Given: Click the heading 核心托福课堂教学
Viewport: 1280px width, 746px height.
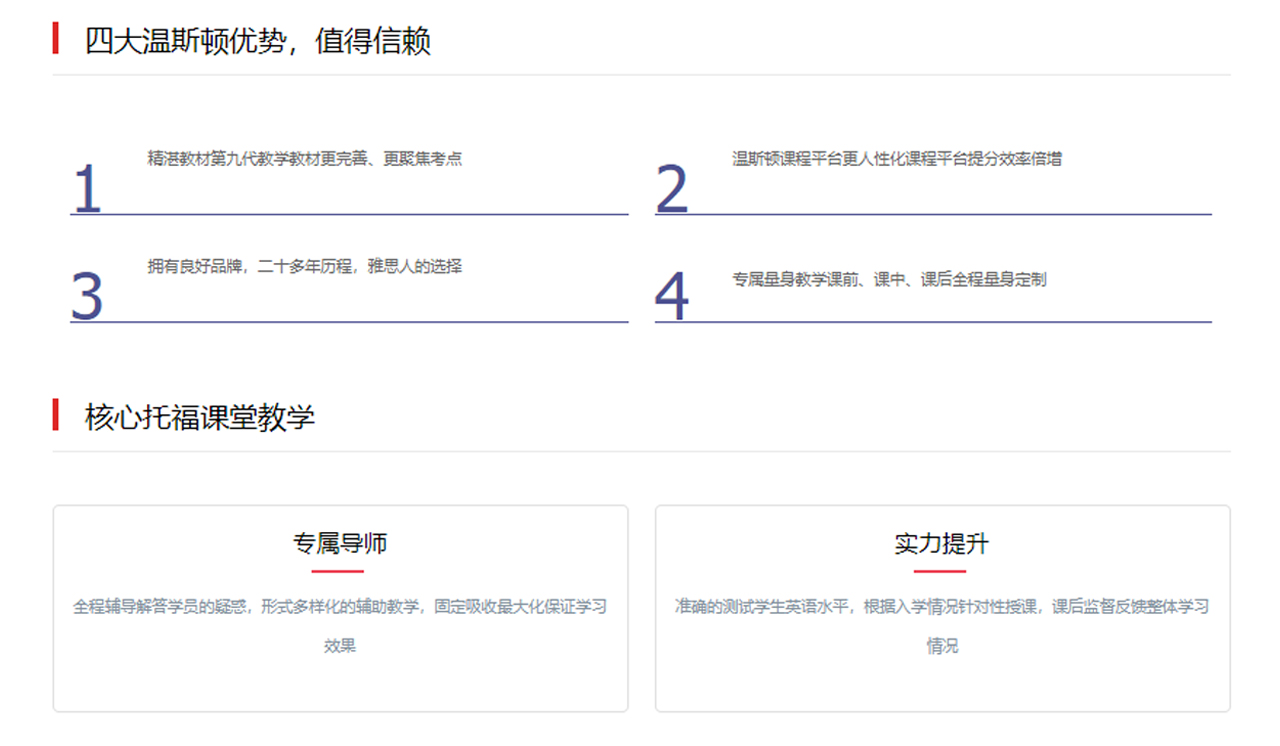Looking at the screenshot, I should coord(200,417).
